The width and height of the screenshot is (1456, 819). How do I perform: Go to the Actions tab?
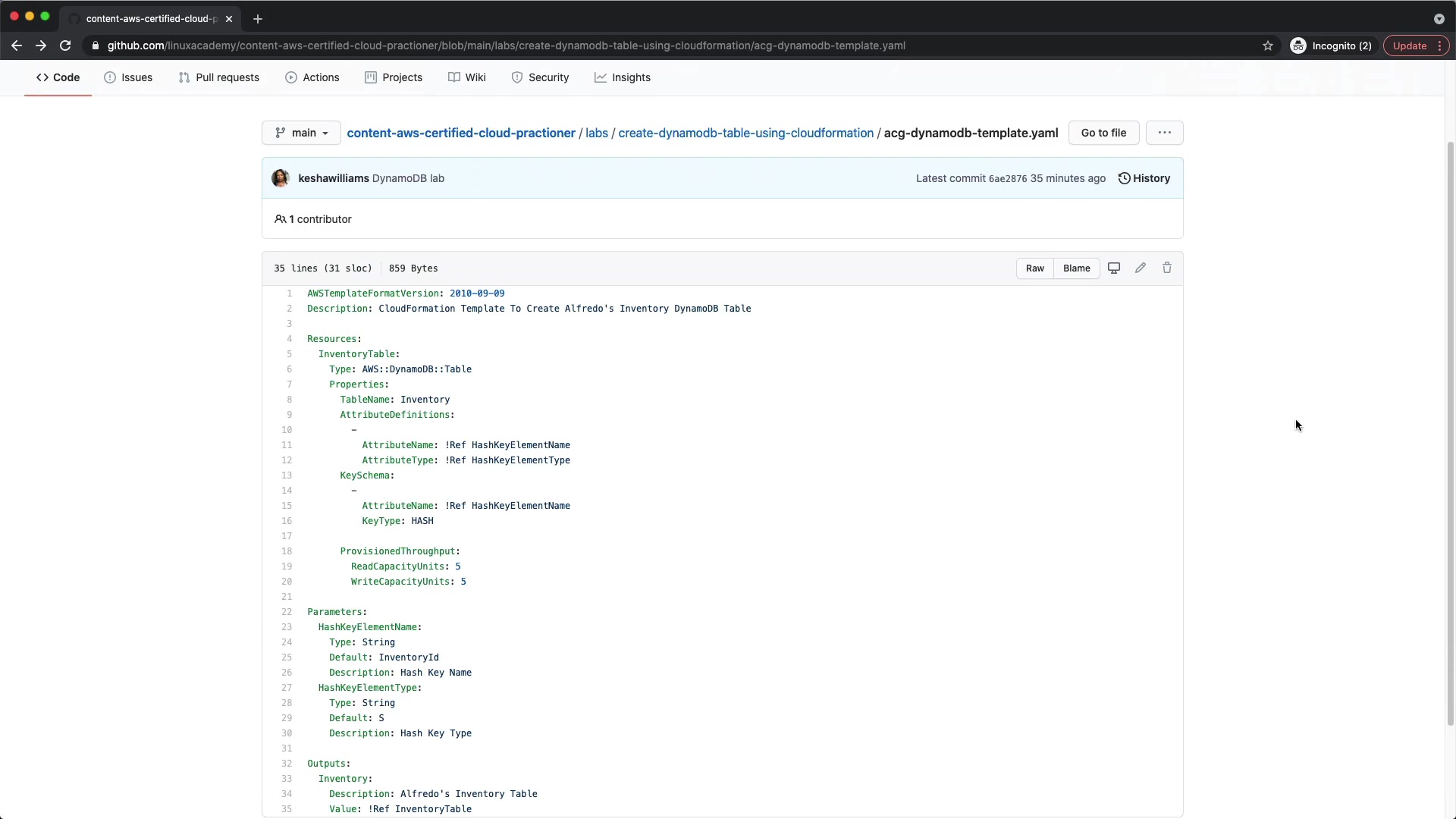(312, 77)
